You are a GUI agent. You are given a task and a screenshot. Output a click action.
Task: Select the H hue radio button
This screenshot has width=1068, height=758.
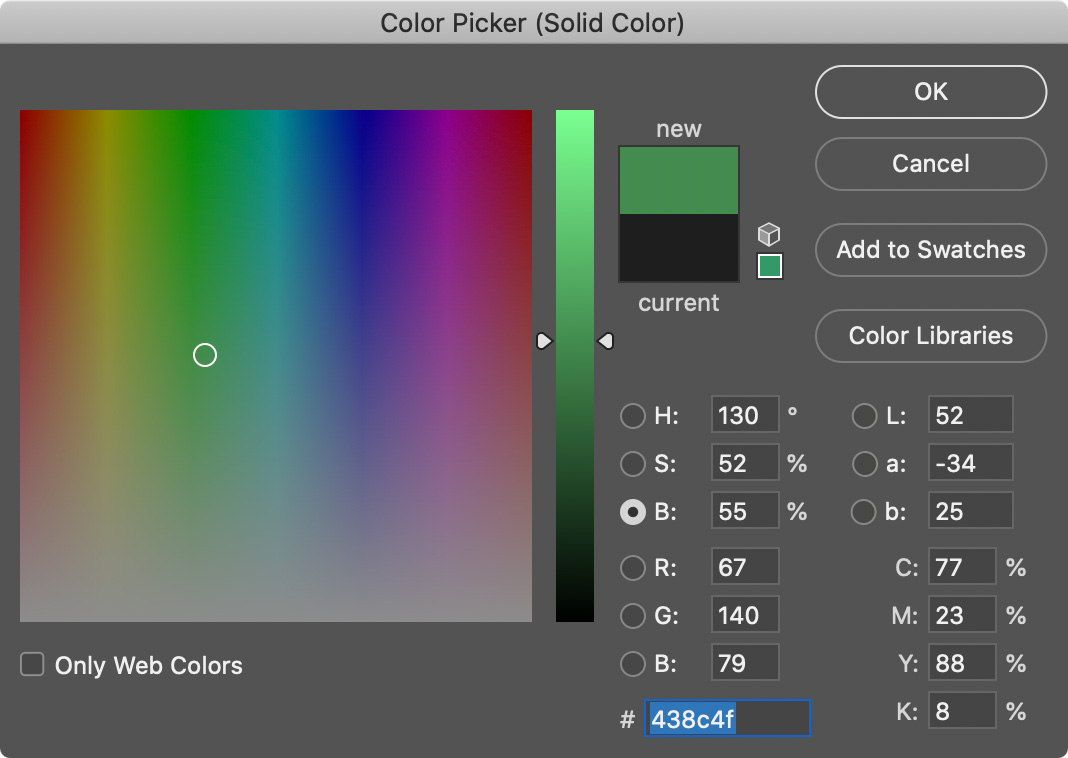pos(632,416)
